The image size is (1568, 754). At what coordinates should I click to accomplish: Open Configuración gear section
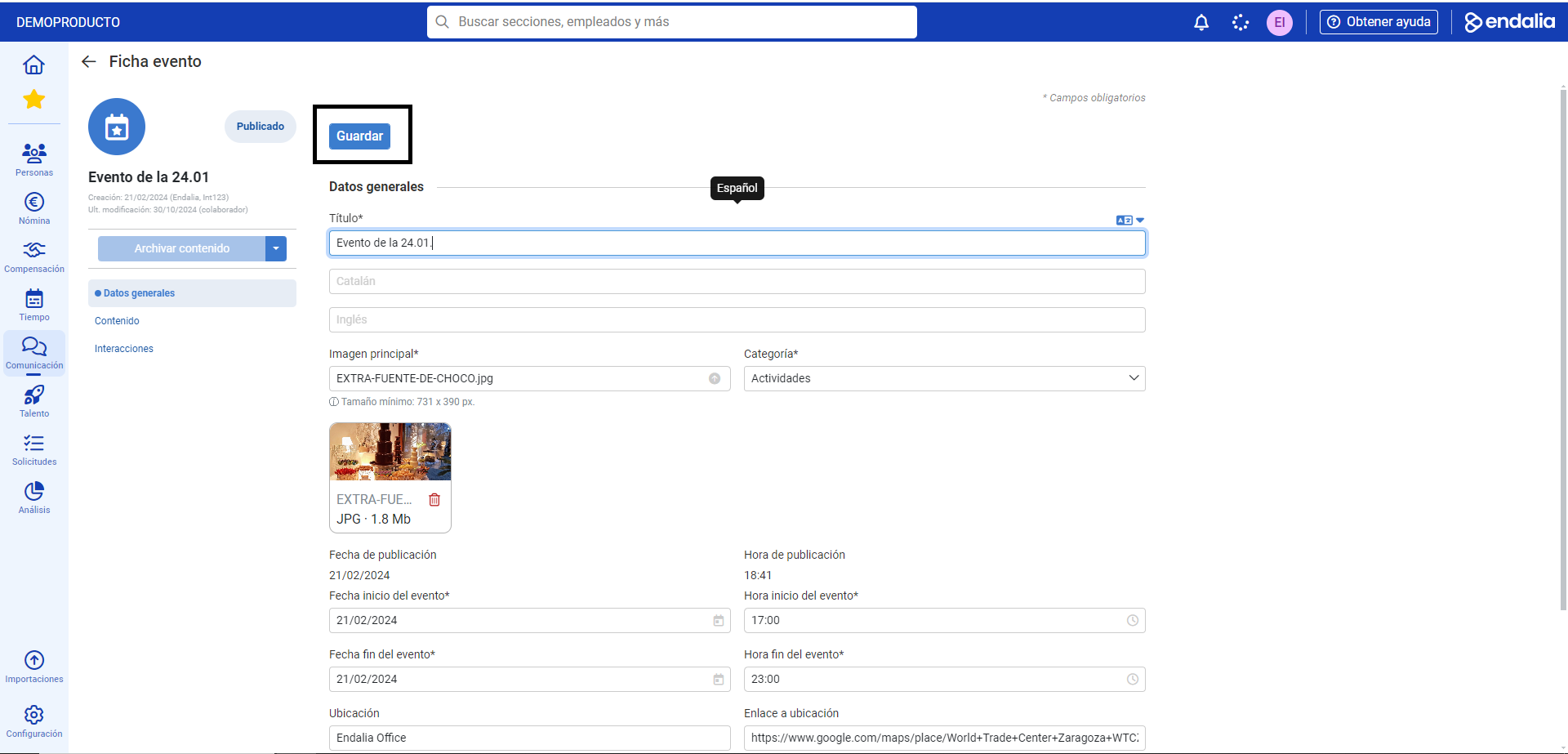point(34,721)
